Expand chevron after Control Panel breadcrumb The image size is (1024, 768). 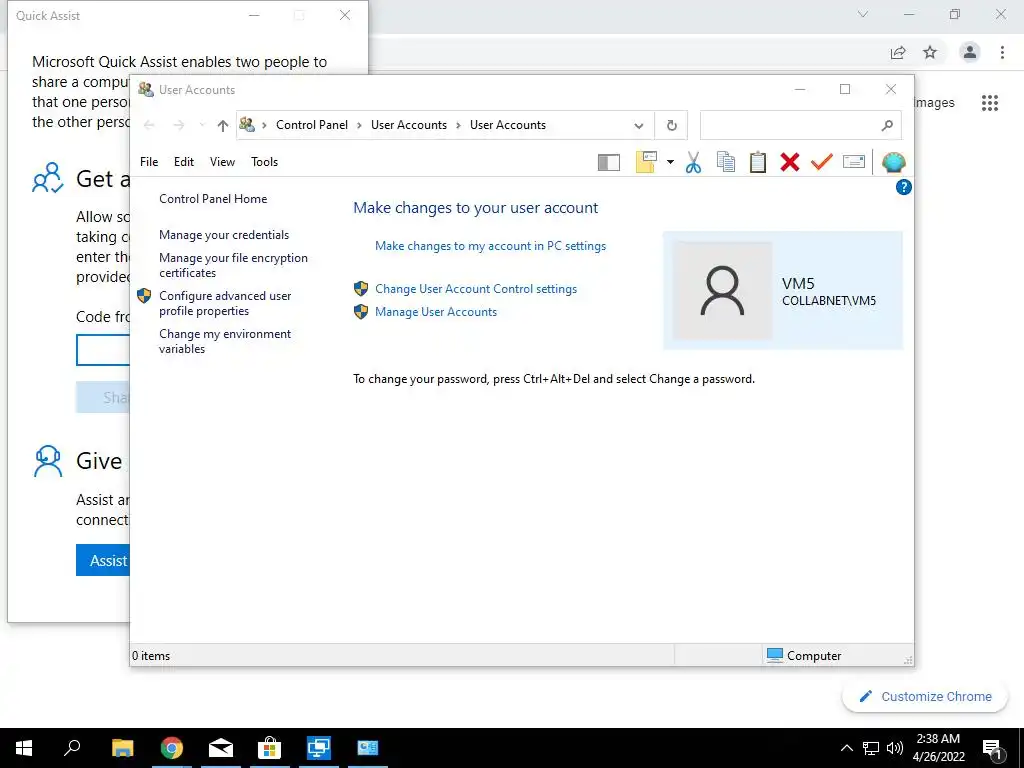(359, 125)
